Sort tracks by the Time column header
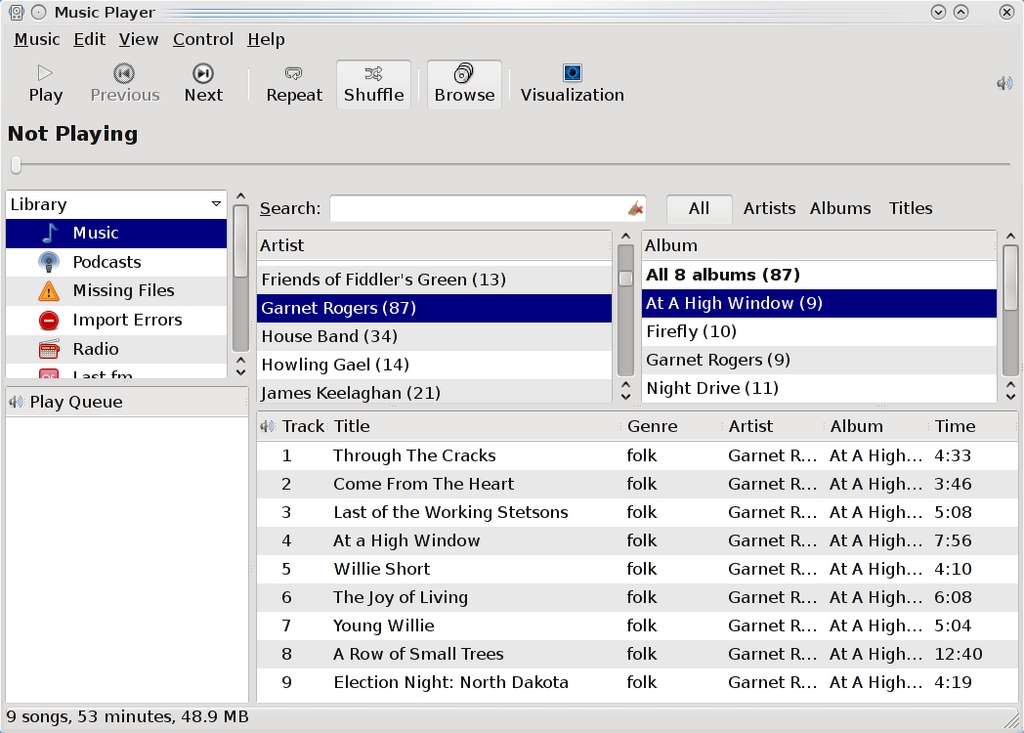Viewport: 1024px width, 733px height. [955, 426]
